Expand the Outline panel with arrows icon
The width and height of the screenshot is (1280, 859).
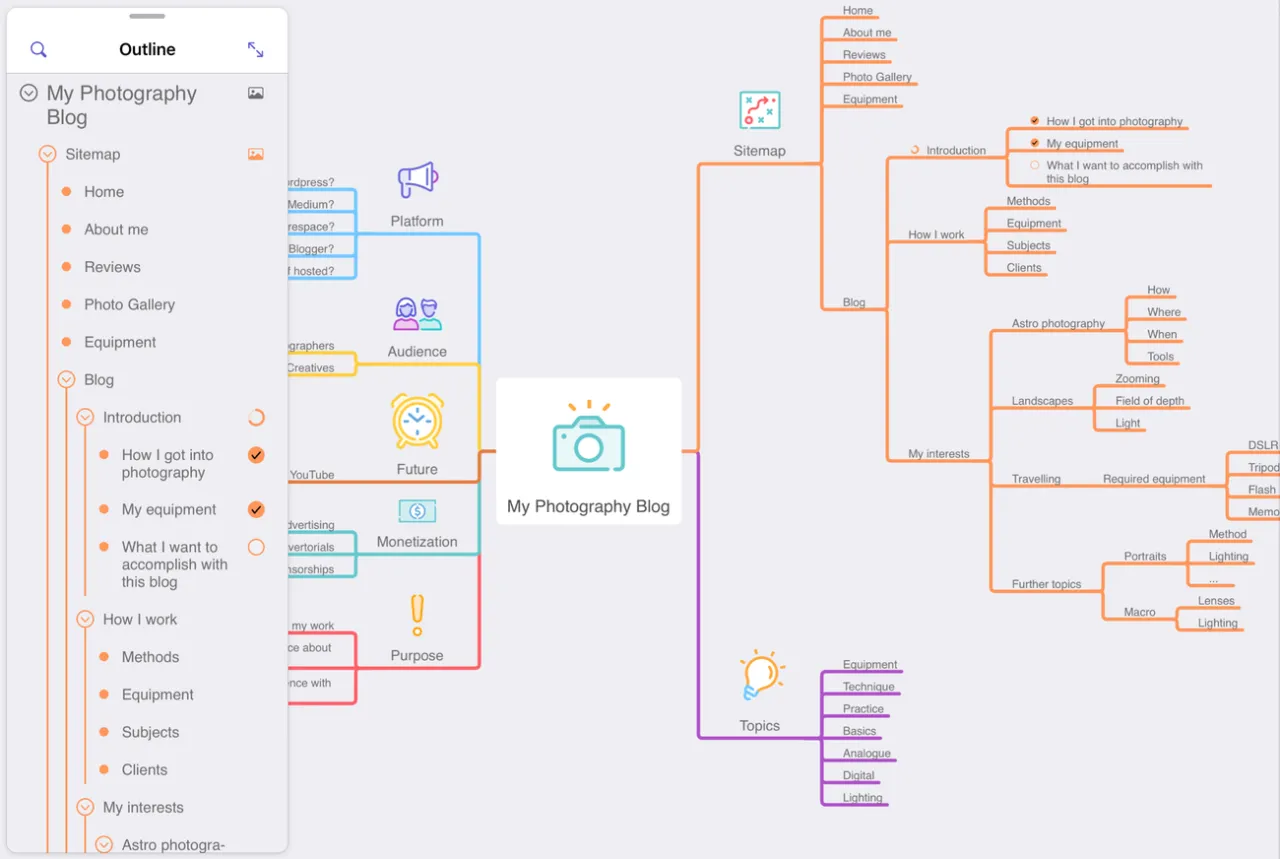256,49
